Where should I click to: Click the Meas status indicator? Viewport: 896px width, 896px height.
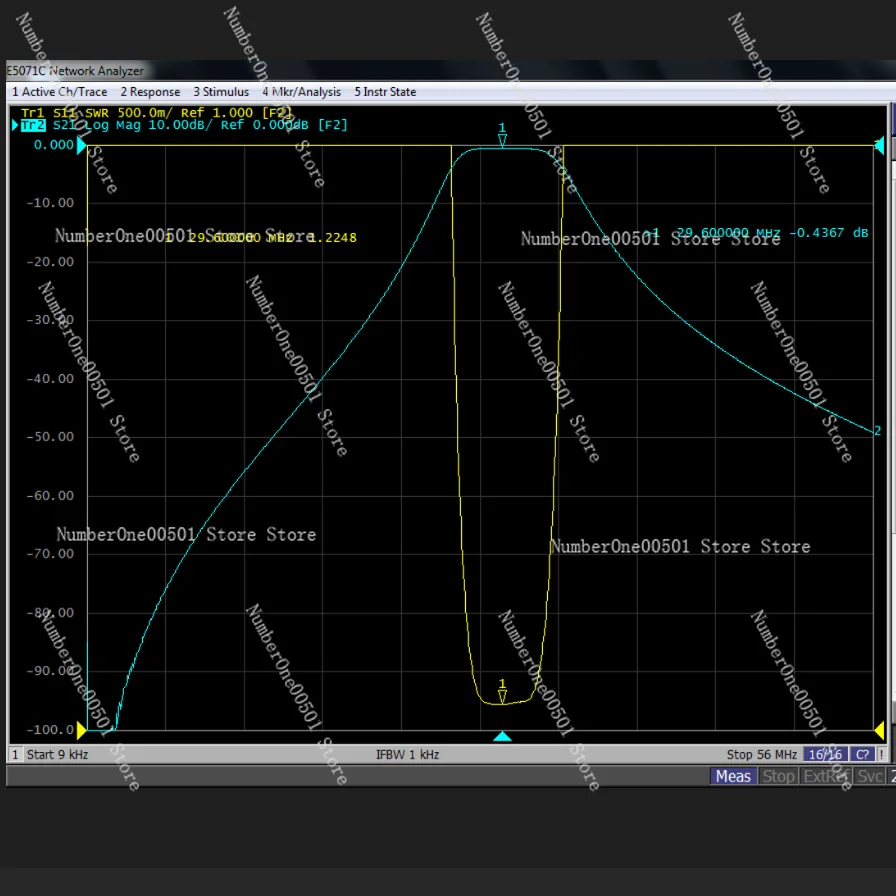click(733, 776)
